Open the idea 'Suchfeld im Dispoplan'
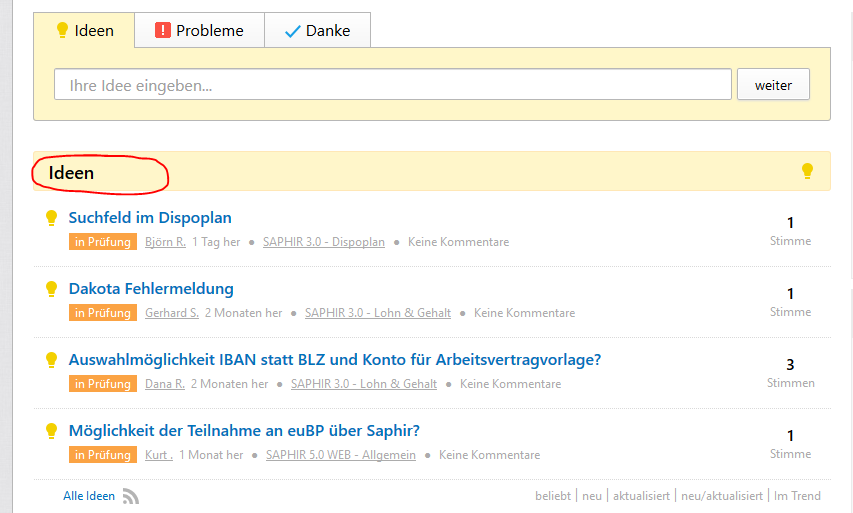 tap(150, 218)
